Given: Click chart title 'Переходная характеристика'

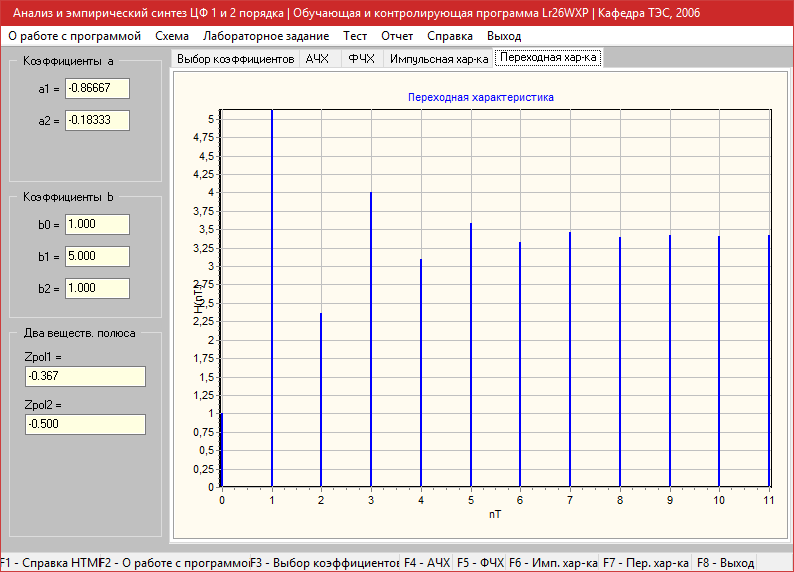Looking at the screenshot, I should (481, 97).
